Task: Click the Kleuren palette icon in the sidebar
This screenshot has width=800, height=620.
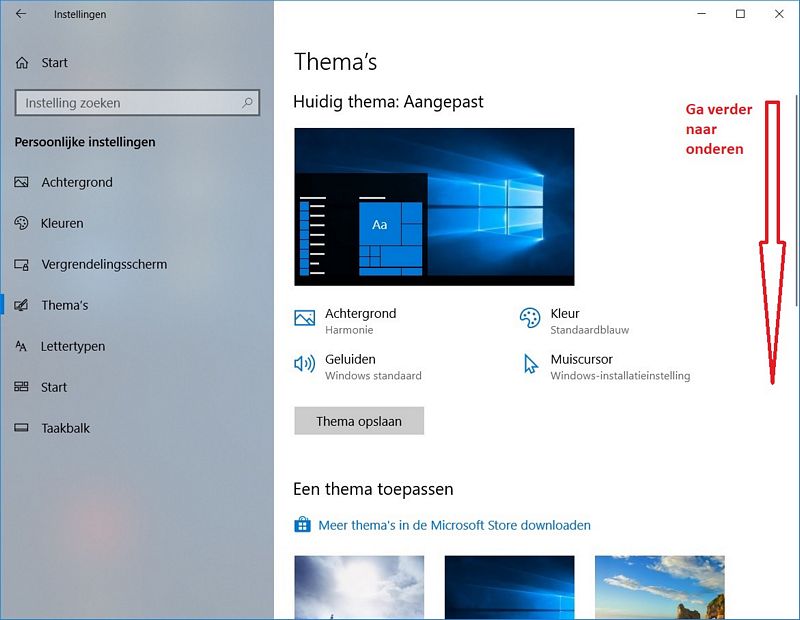Action: [x=21, y=223]
